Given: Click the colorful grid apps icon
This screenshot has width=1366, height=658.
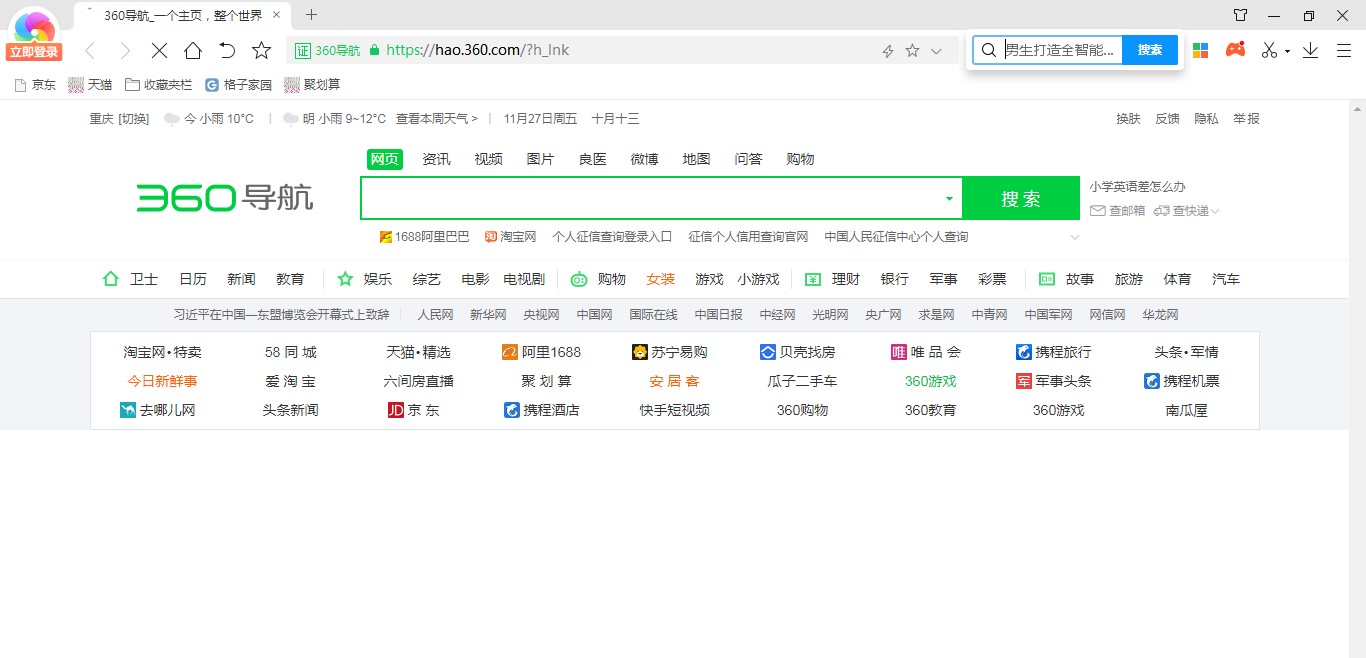Looking at the screenshot, I should [x=1201, y=50].
